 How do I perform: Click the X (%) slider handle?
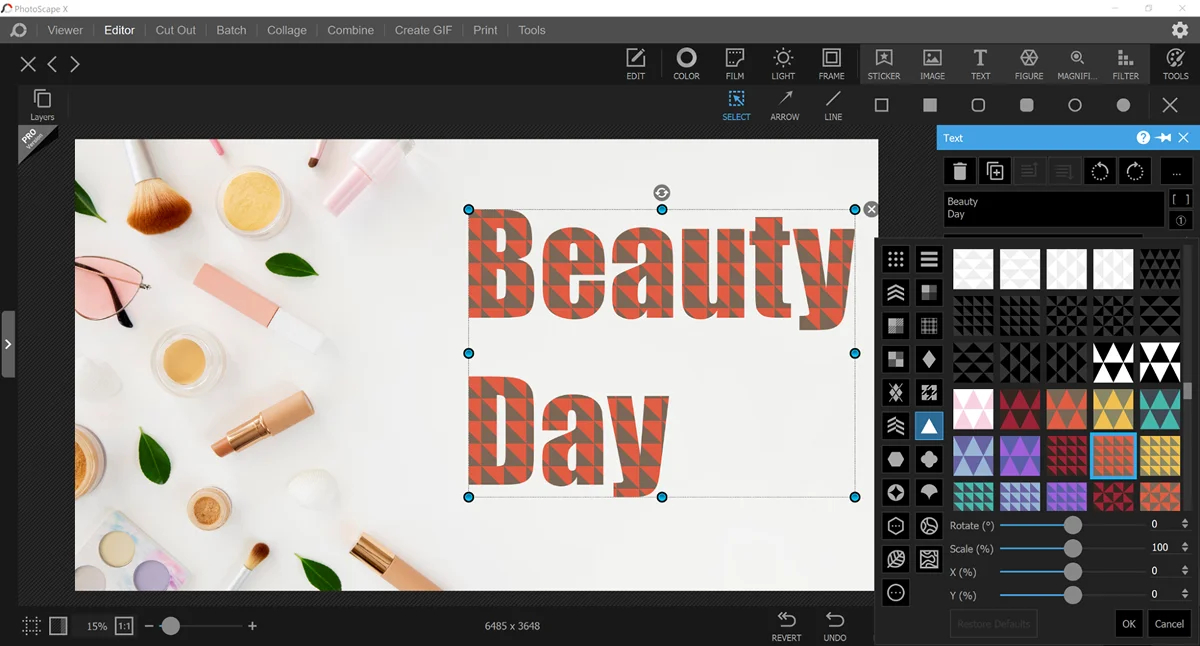click(x=1073, y=572)
